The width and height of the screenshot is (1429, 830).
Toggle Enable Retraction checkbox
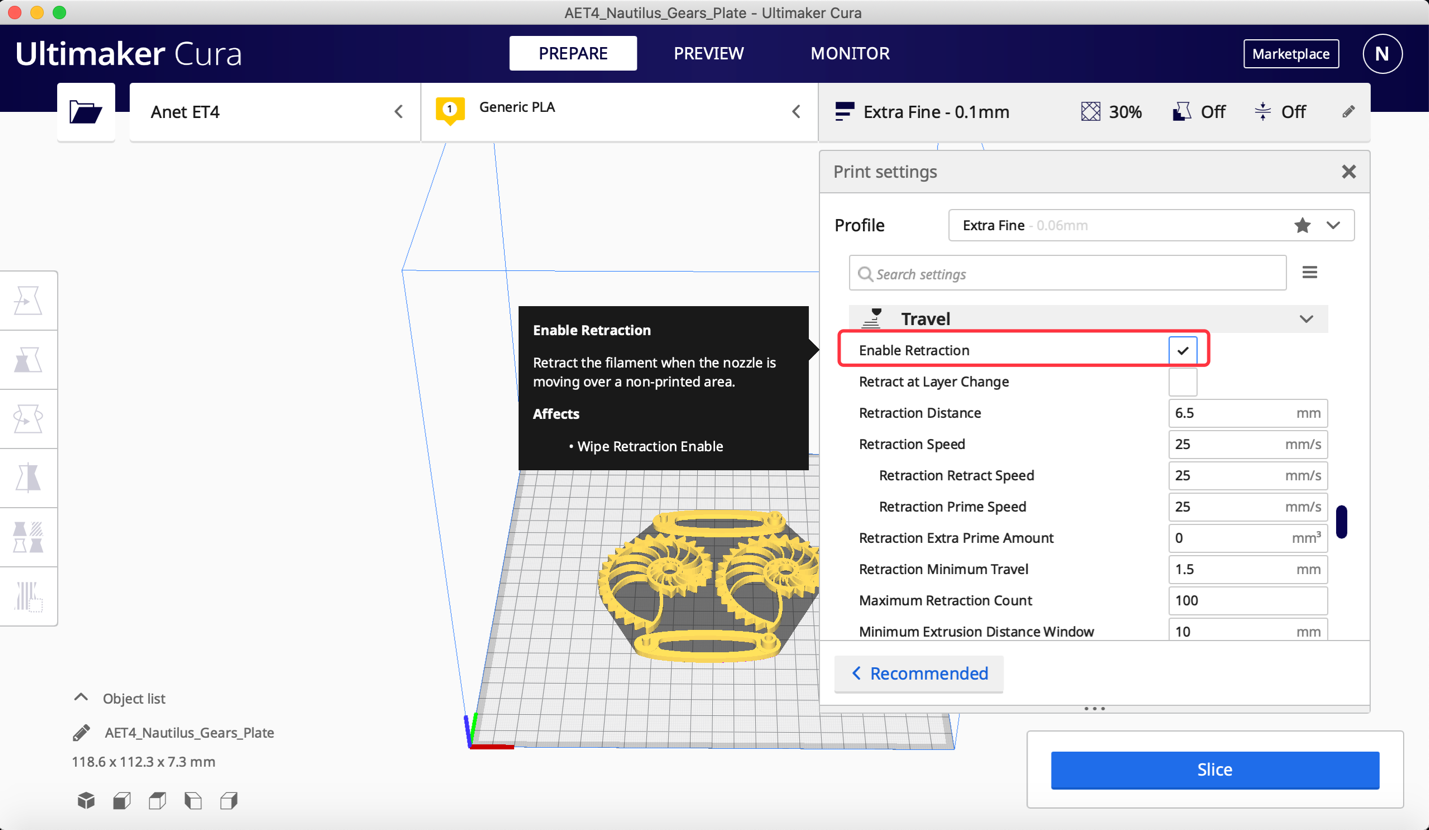point(1183,351)
